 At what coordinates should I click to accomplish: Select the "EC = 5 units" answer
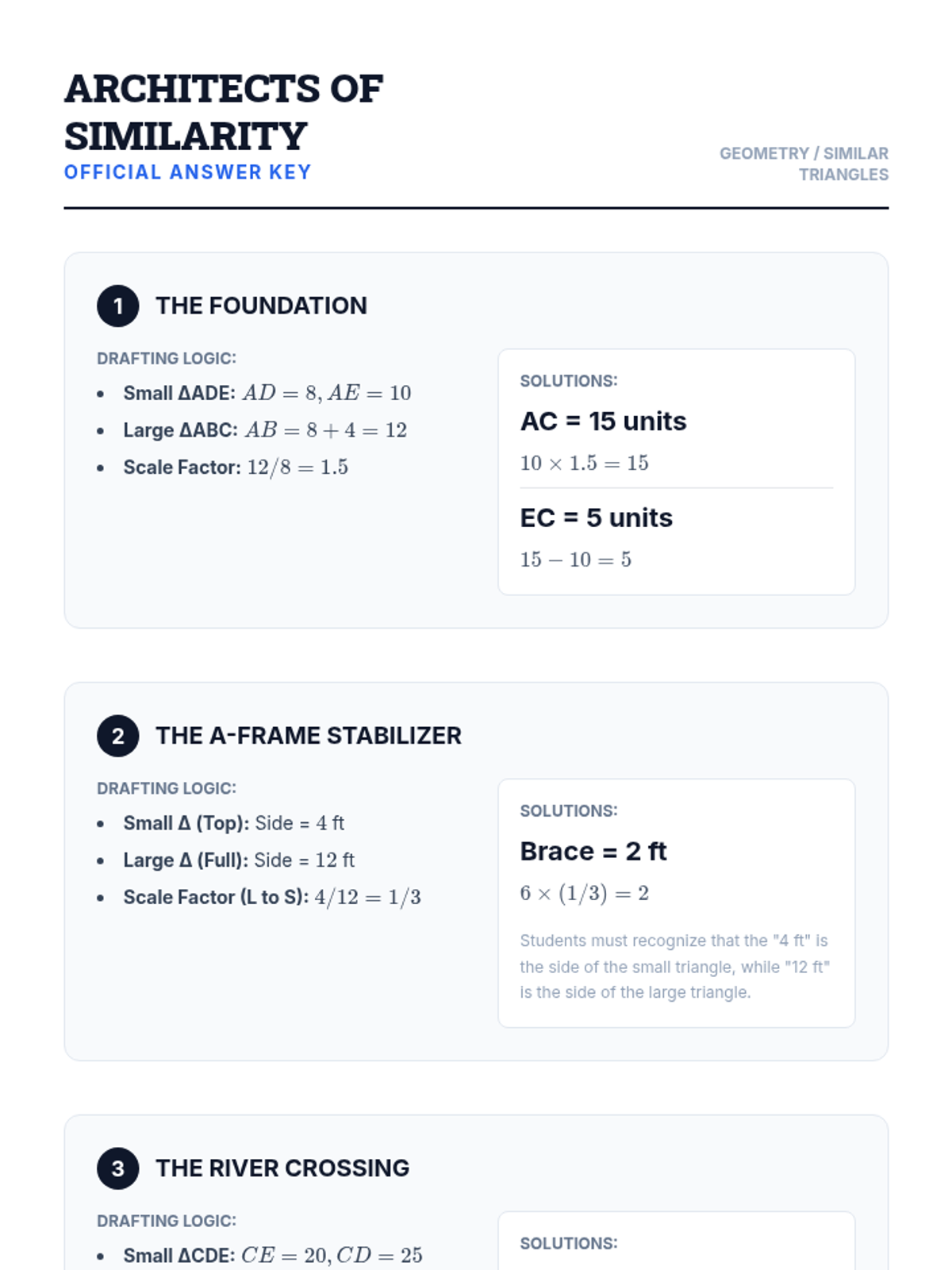click(596, 518)
